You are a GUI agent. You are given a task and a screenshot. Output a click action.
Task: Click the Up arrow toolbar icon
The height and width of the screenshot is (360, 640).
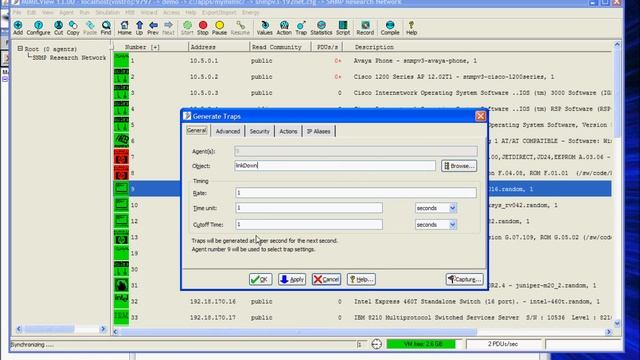(140, 28)
